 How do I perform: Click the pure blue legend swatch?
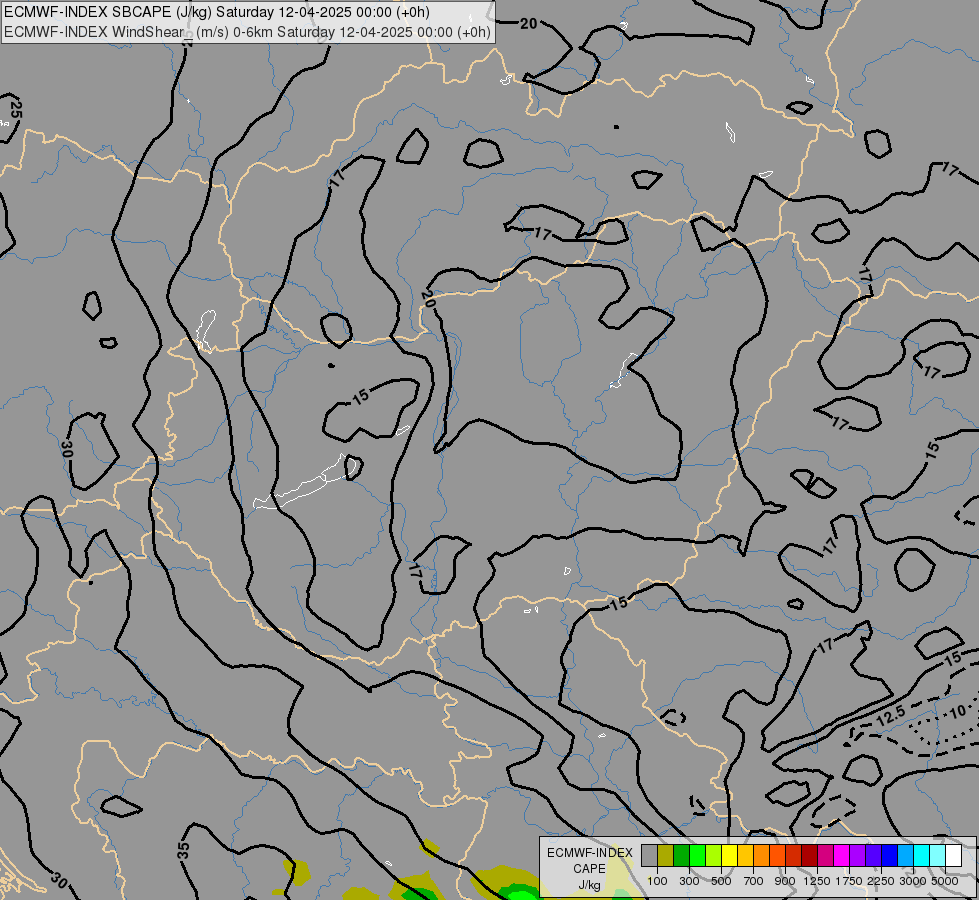tap(889, 856)
